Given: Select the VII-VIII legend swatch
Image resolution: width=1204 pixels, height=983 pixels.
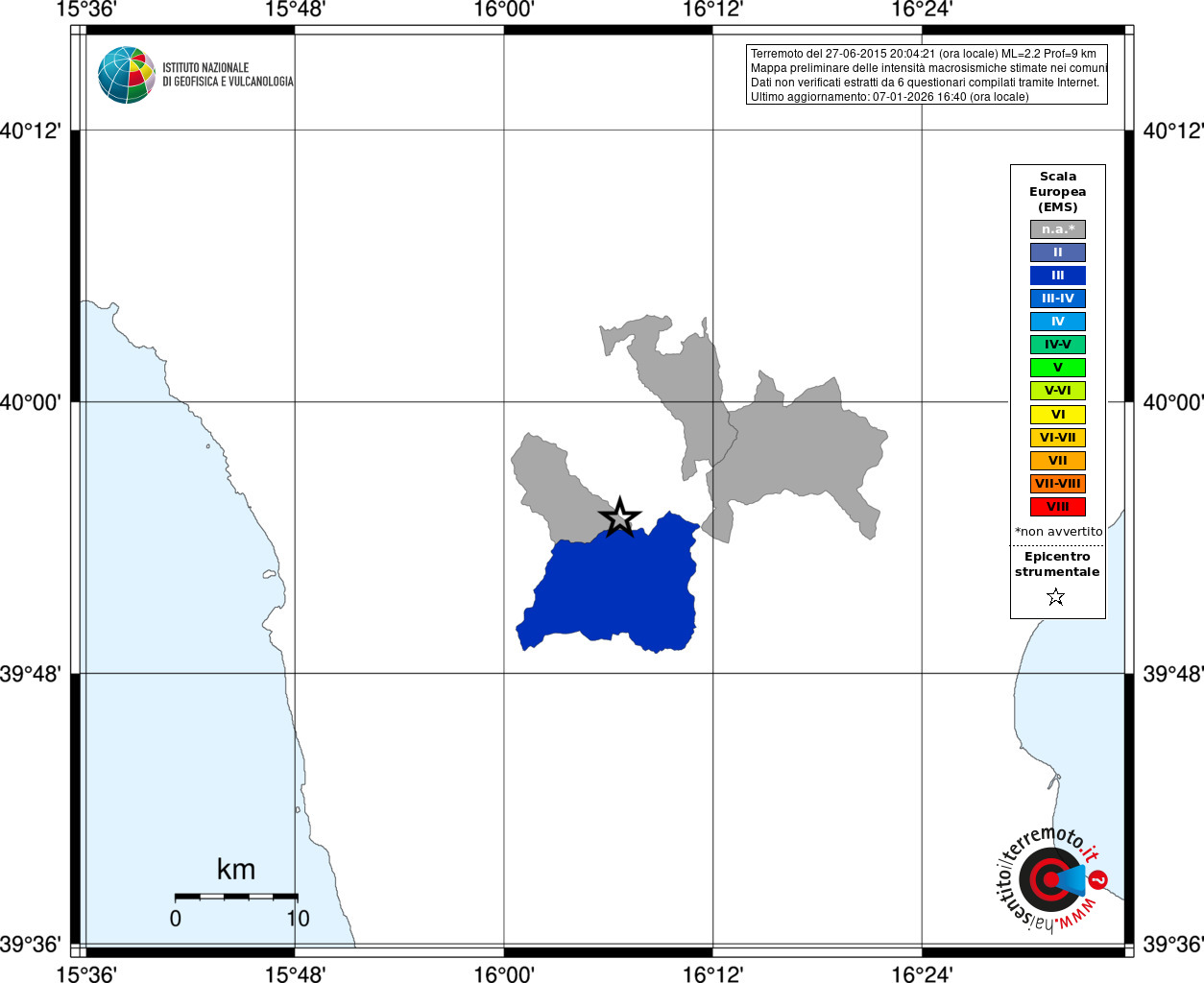Looking at the screenshot, I should [1058, 484].
